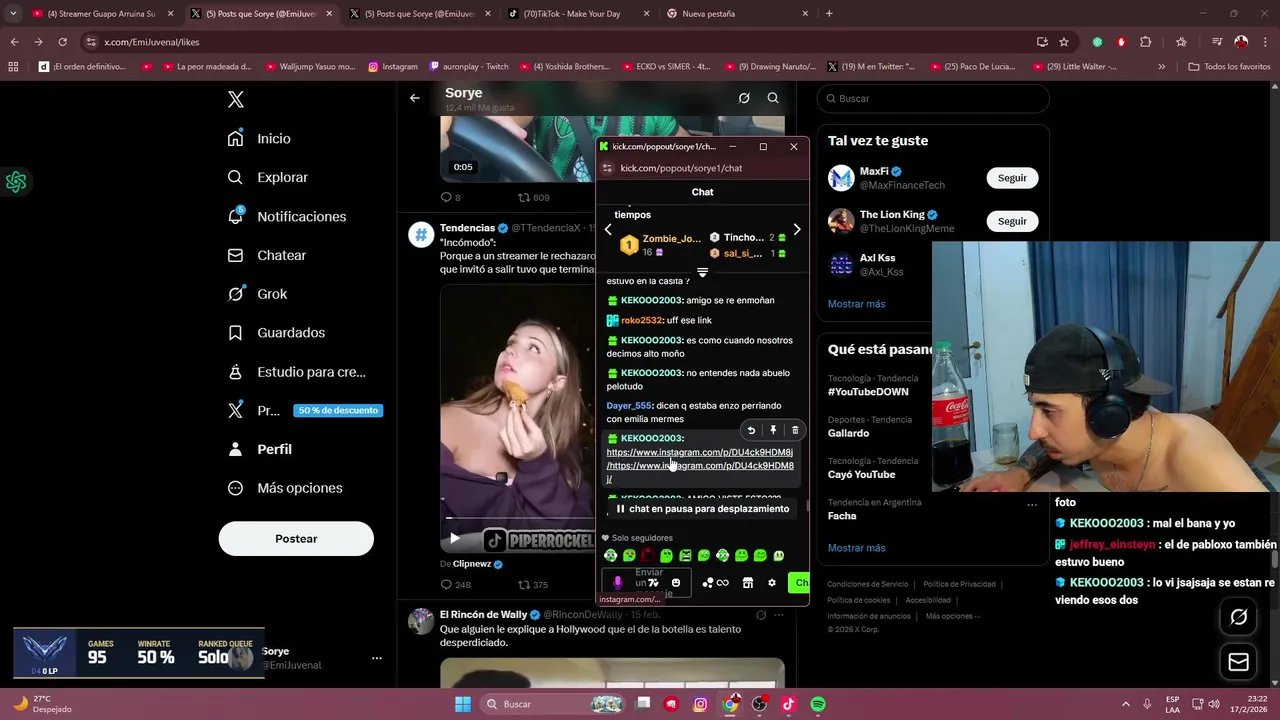Open El Rincón de Wally avatar
Screen dimensions: 1280x720
(421, 621)
